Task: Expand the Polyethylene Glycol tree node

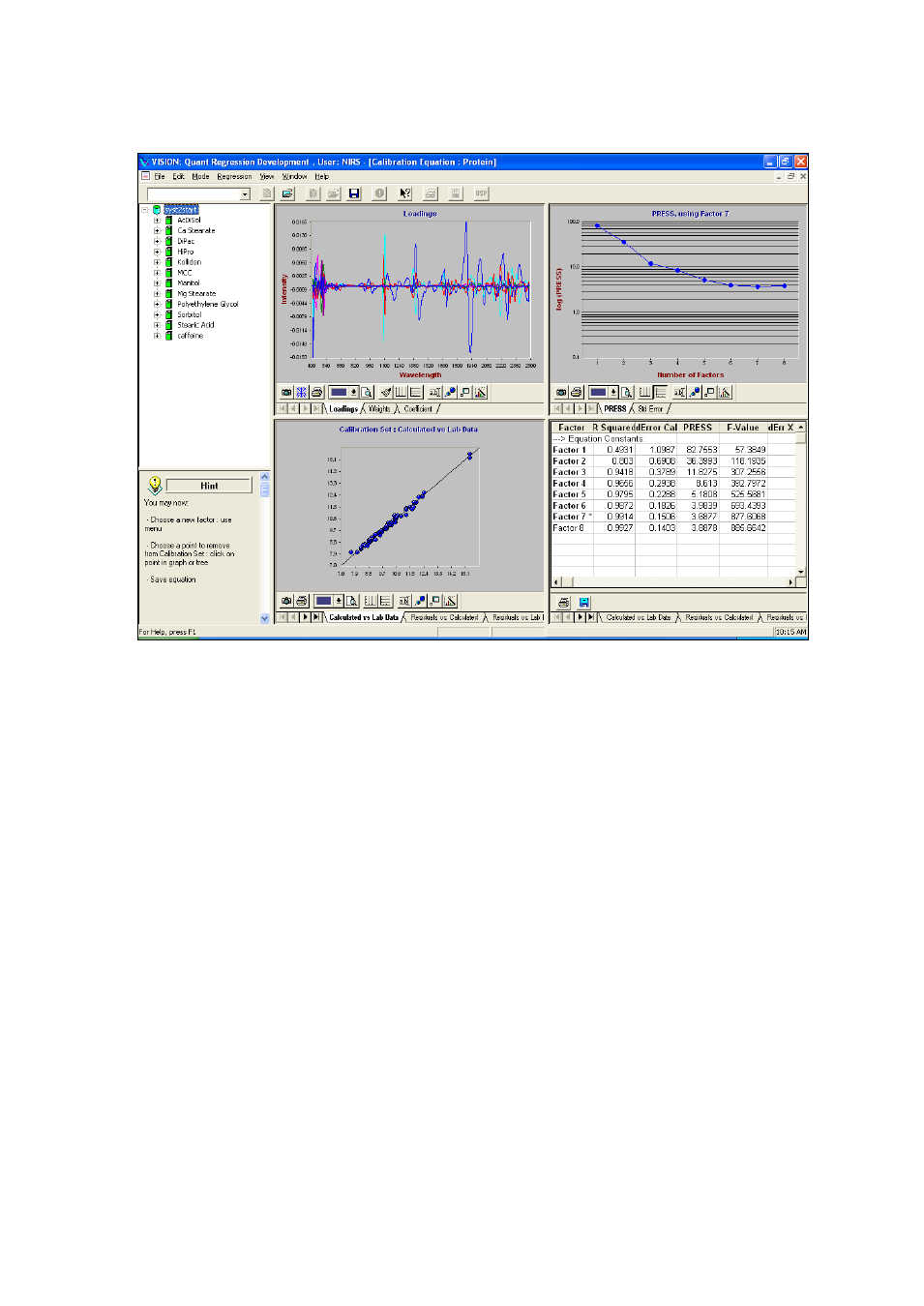Action: [x=157, y=305]
